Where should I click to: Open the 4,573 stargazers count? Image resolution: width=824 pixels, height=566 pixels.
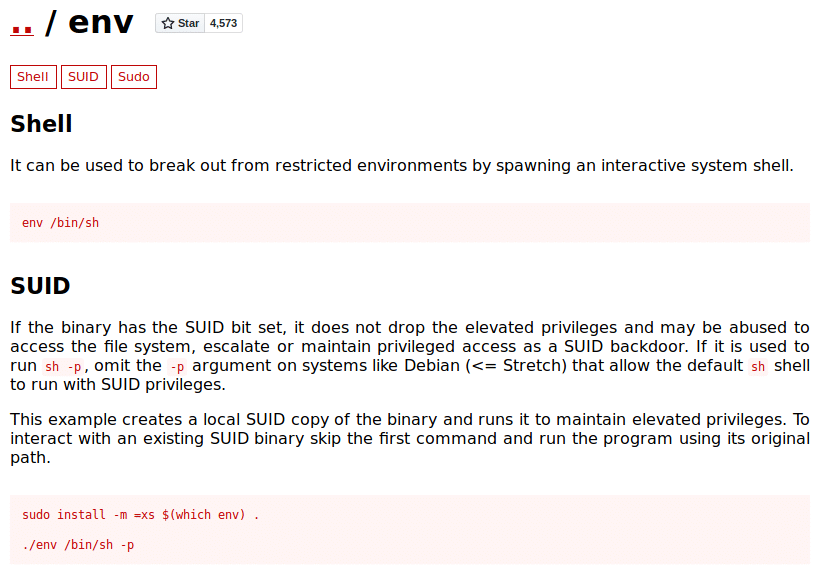[x=223, y=23]
